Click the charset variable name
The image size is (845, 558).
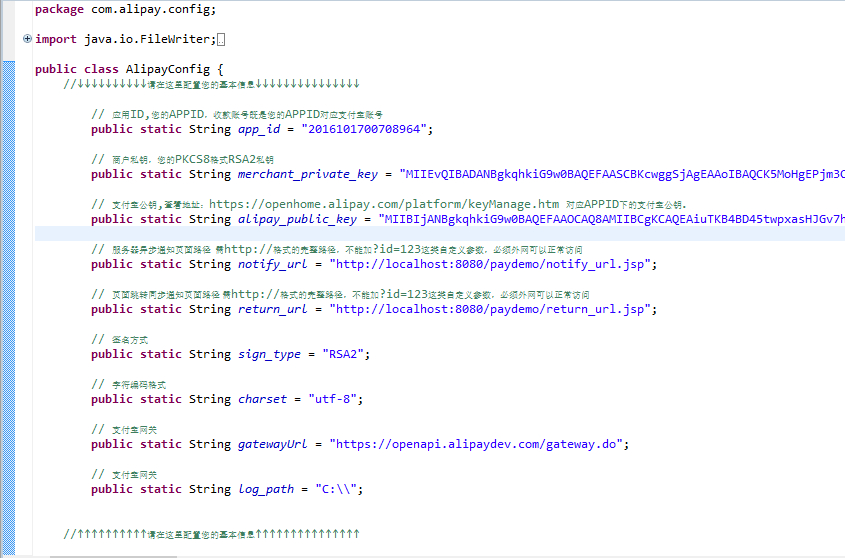coord(262,399)
